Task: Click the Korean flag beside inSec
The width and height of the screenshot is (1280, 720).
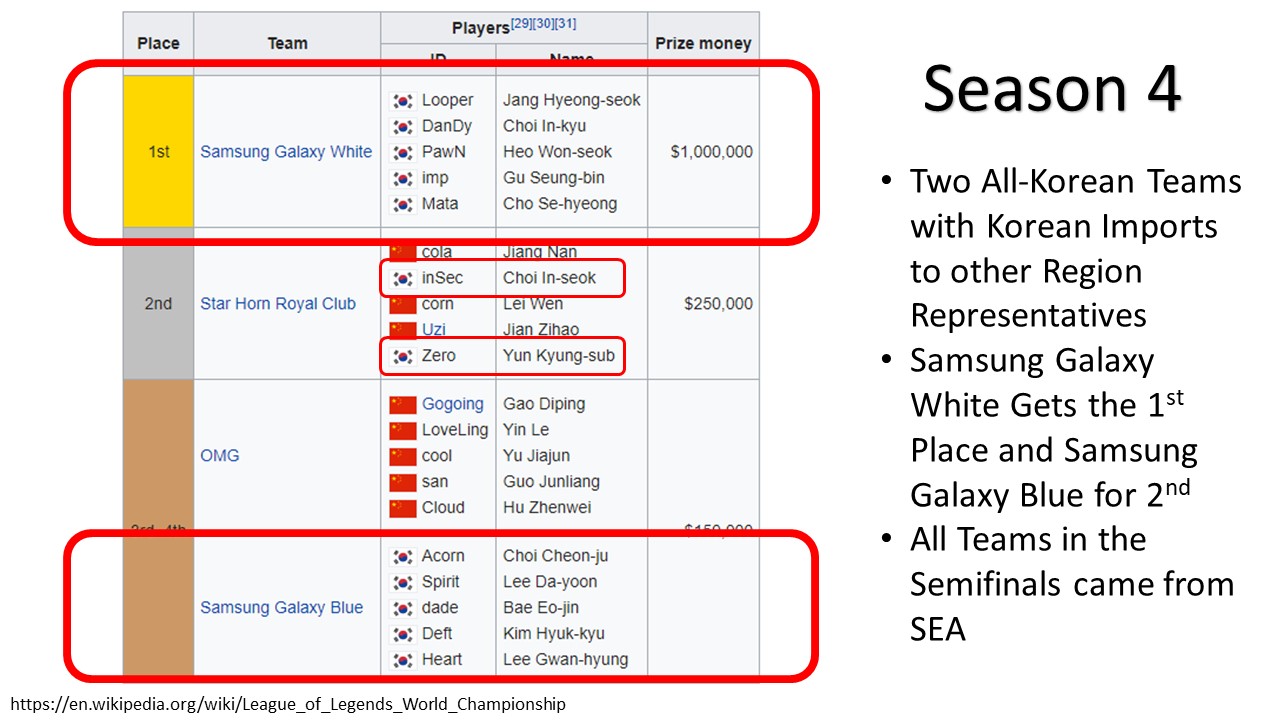Action: click(x=403, y=278)
